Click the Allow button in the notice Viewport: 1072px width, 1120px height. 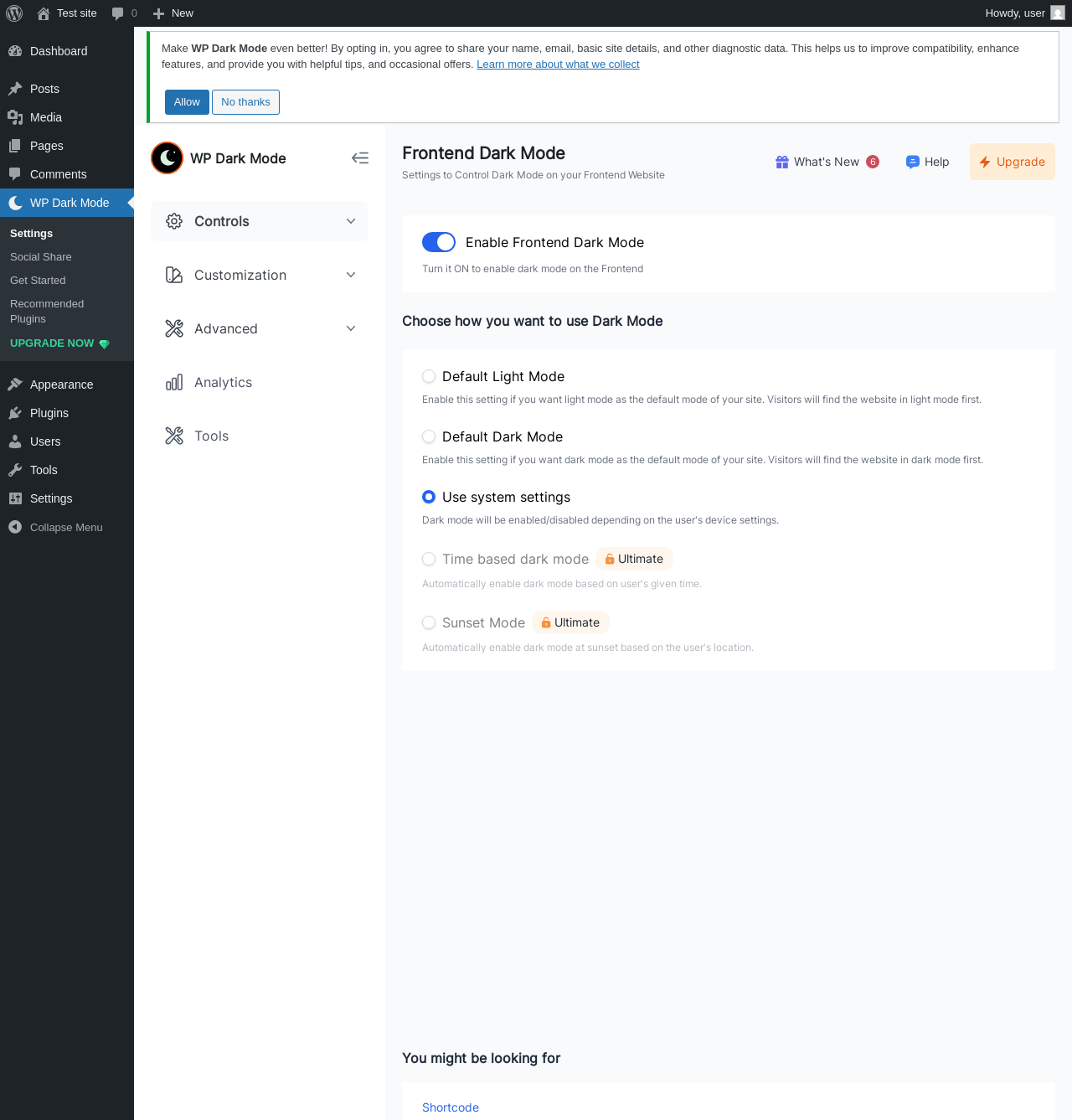[187, 102]
